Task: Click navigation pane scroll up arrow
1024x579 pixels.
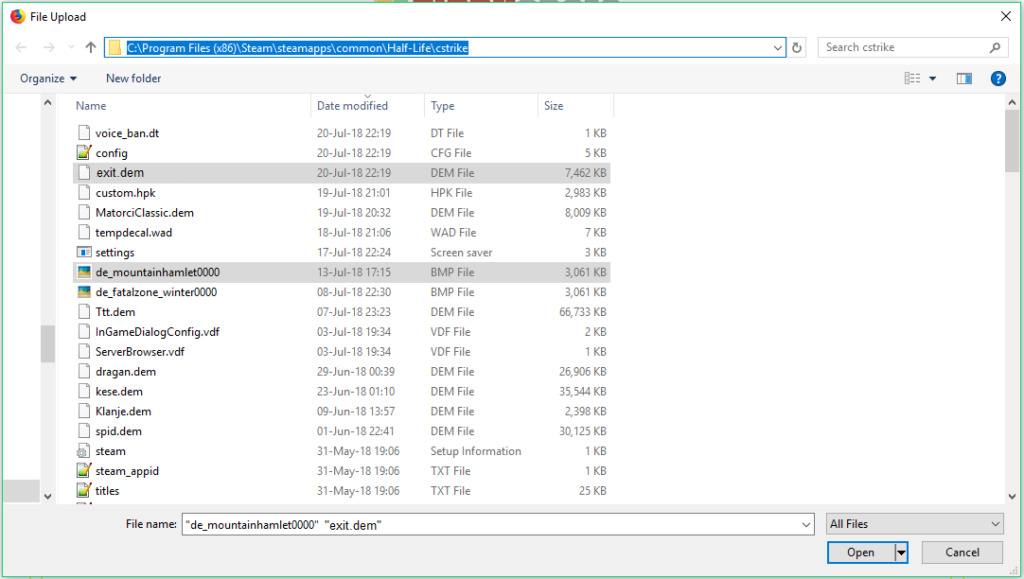Action: [x=48, y=102]
